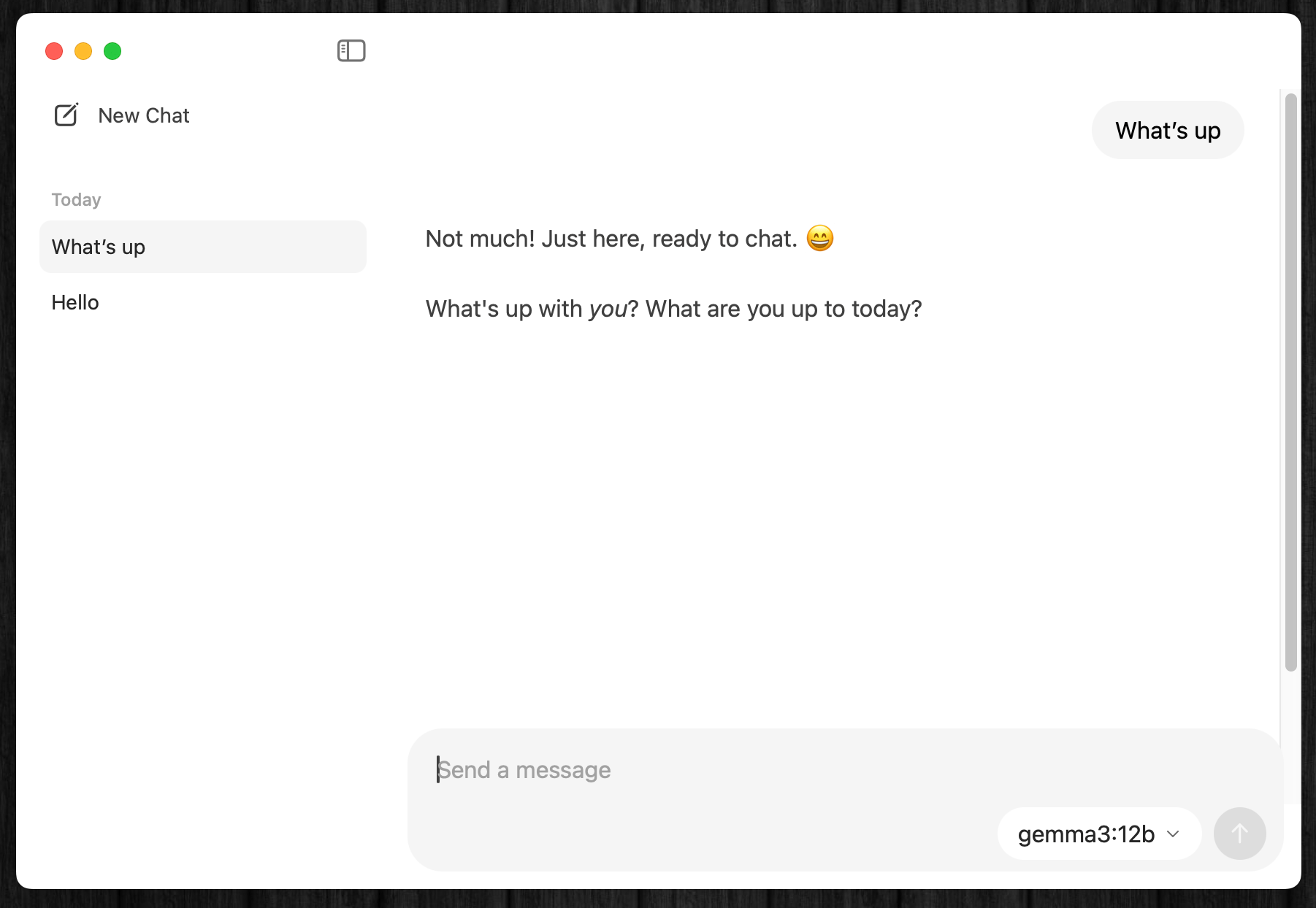This screenshot has height=908, width=1316.
Task: Close the window with the red button
Action: coord(54,51)
